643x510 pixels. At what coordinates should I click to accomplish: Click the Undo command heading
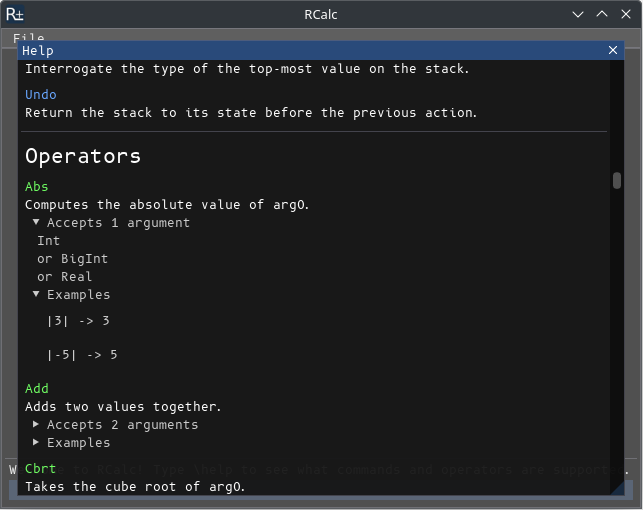click(x=41, y=95)
